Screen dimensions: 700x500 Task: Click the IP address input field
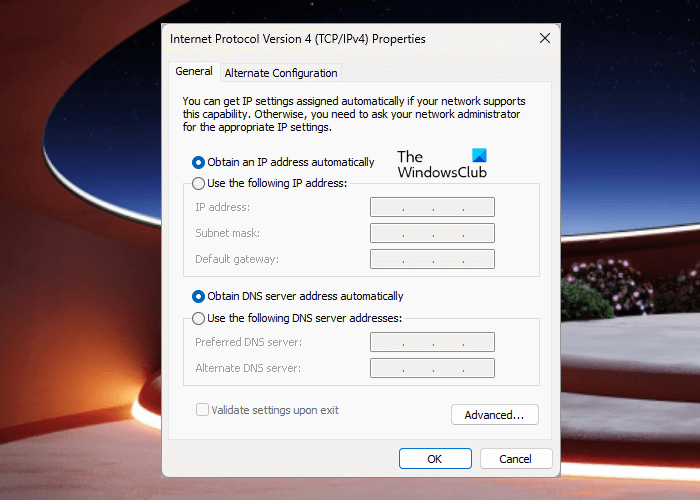click(432, 207)
